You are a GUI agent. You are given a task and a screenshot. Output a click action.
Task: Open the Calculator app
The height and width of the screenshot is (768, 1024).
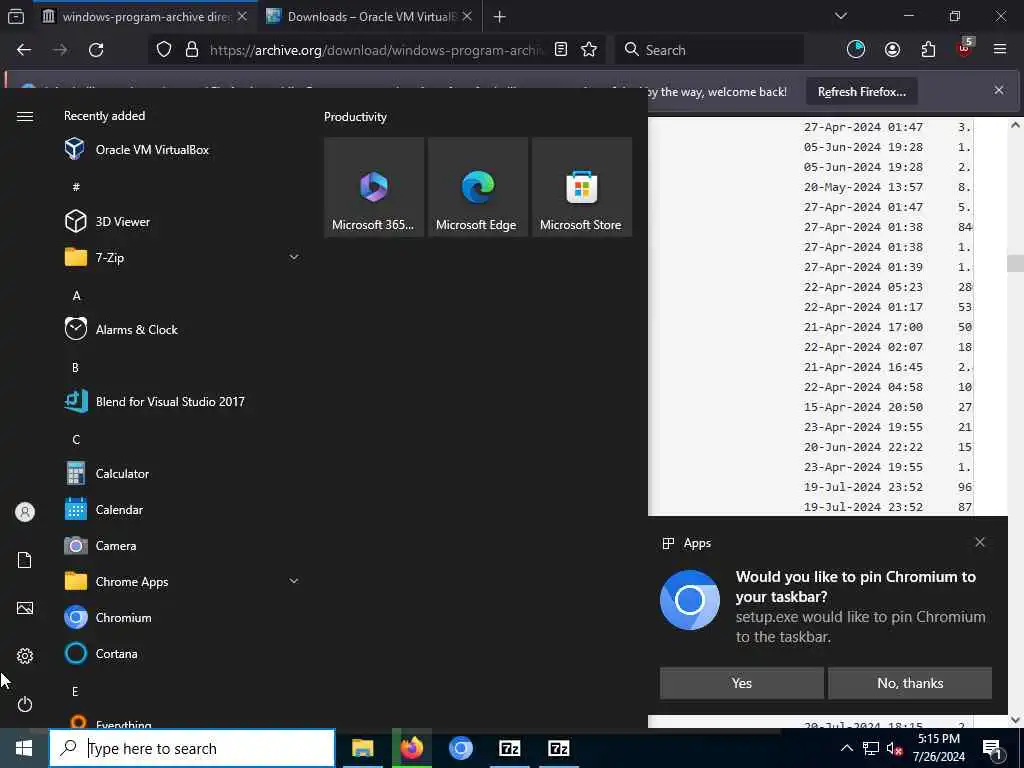(107, 473)
